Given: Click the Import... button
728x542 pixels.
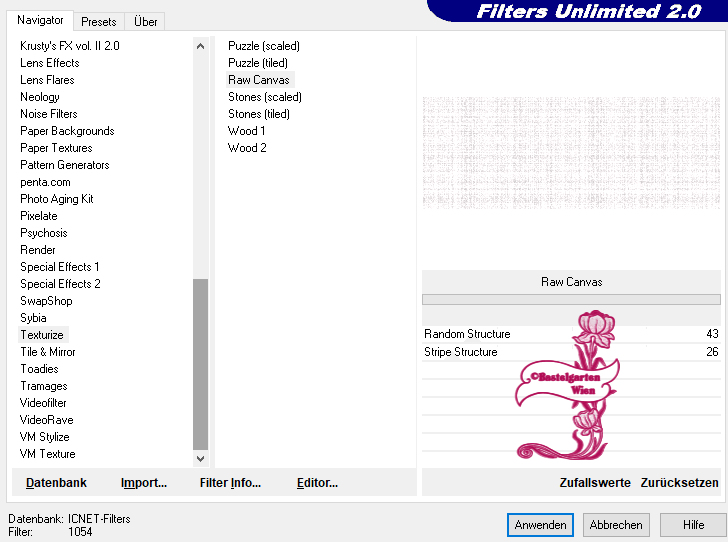Looking at the screenshot, I should click(x=143, y=483).
